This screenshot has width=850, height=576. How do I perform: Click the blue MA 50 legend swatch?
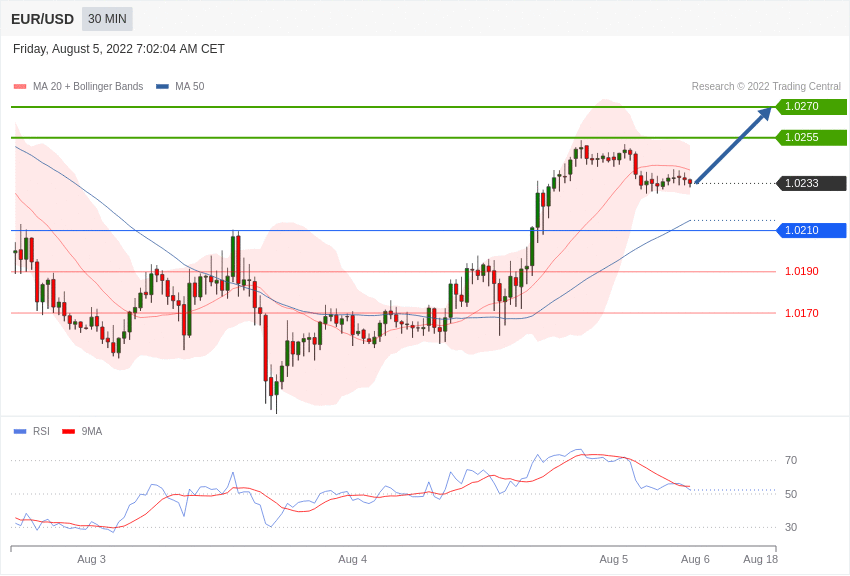click(162, 87)
